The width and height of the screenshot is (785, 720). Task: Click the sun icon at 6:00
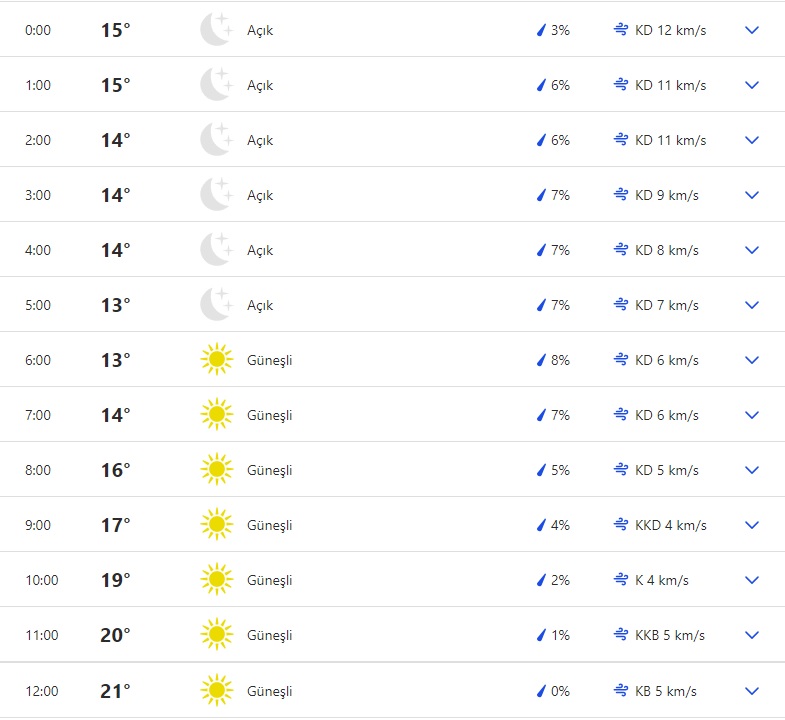(x=216, y=360)
